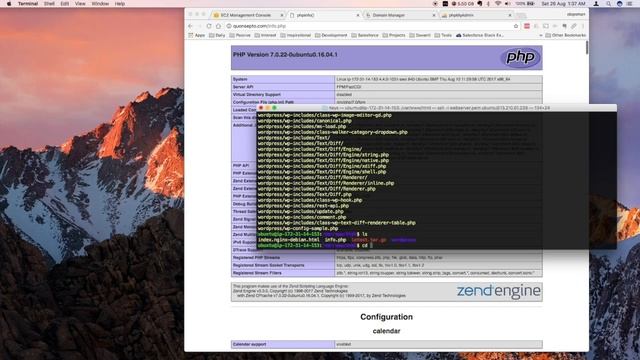640x360 pixels.
Task: Open the Tools bookmarks folder
Action: coord(443,36)
